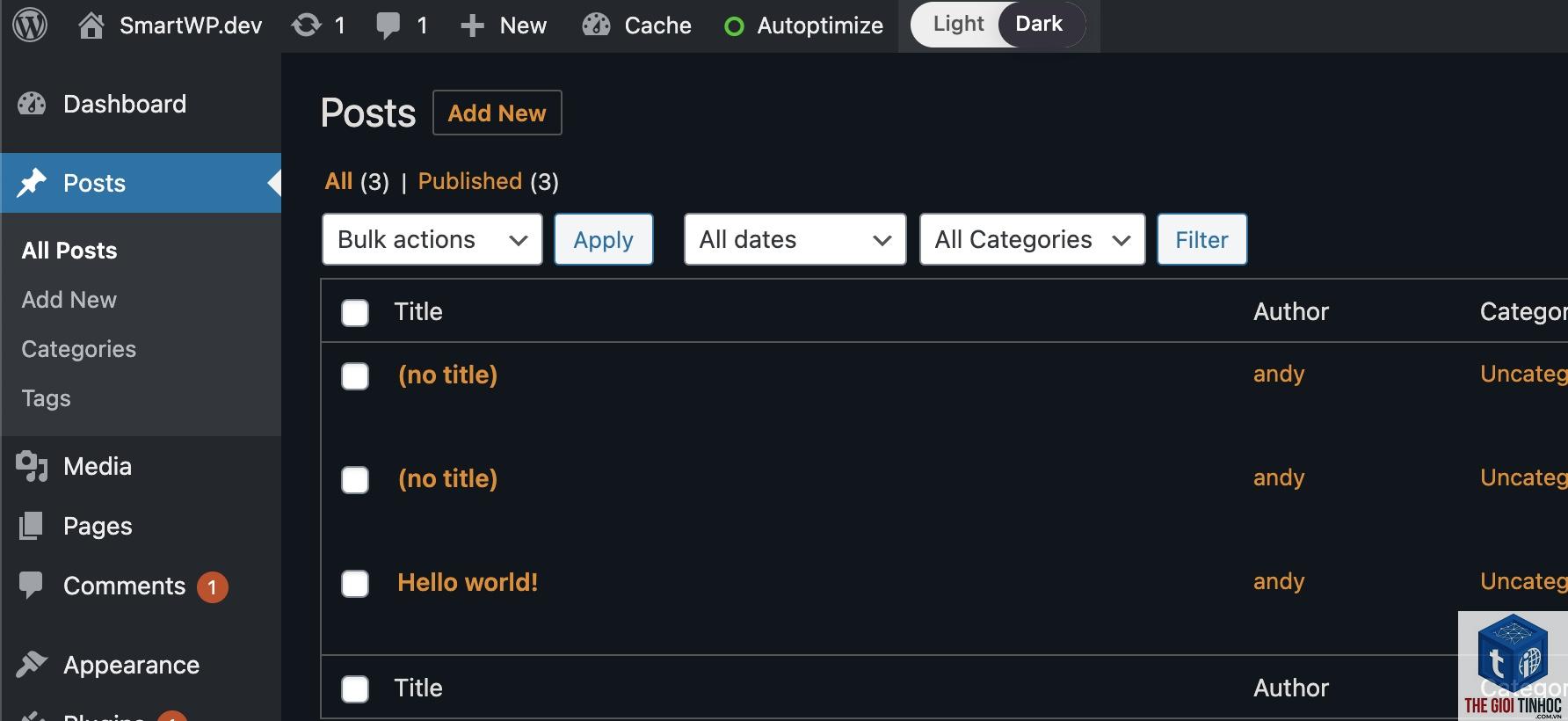Viewport: 1568px width, 721px height.
Task: Click the Comments bubble icon in the sidebar
Action: pyautogui.click(x=31, y=586)
